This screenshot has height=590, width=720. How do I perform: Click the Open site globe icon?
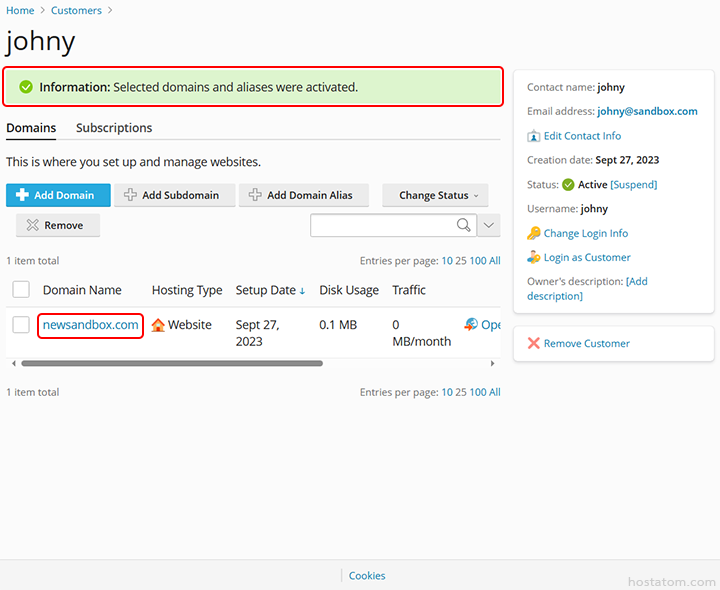pos(471,325)
